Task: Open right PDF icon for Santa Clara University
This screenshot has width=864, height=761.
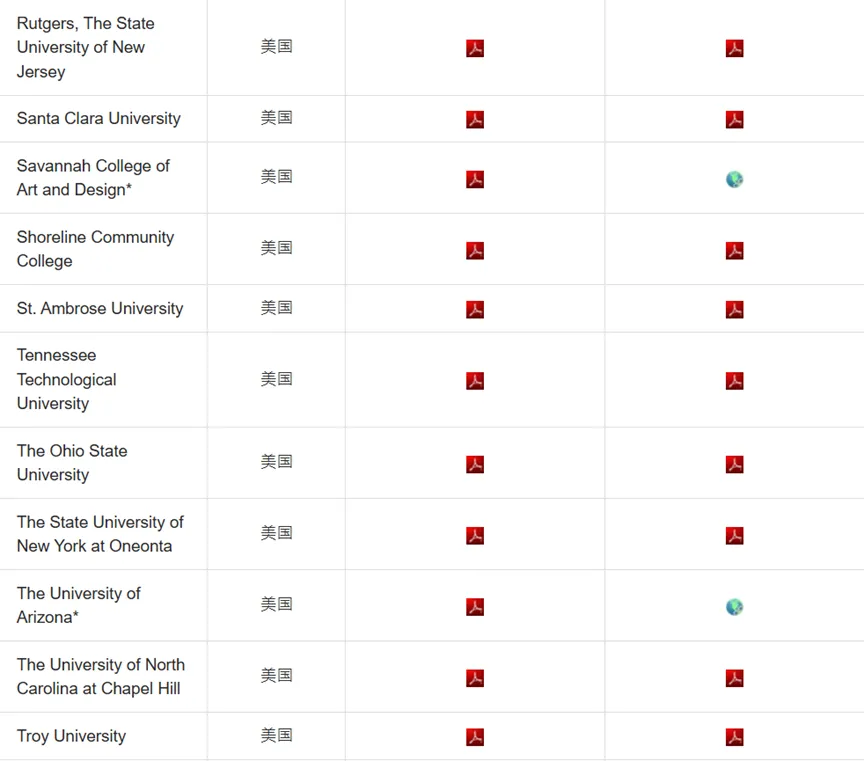Action: [734, 120]
